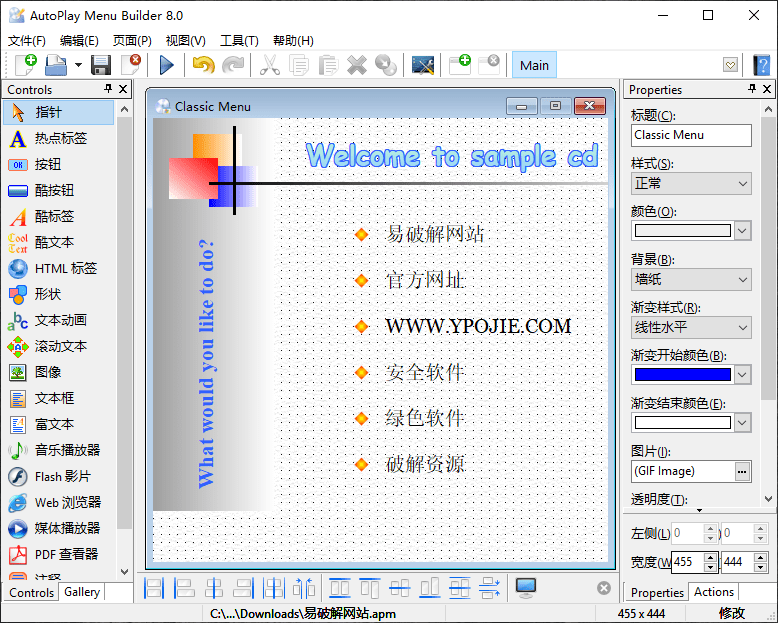The height and width of the screenshot is (623, 778).
Task: Select the HTML 标签 control
Action: coord(59,268)
